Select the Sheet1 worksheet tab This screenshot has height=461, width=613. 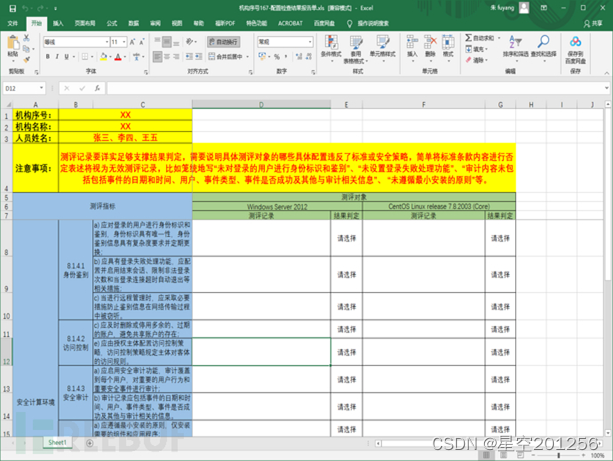click(x=57, y=442)
